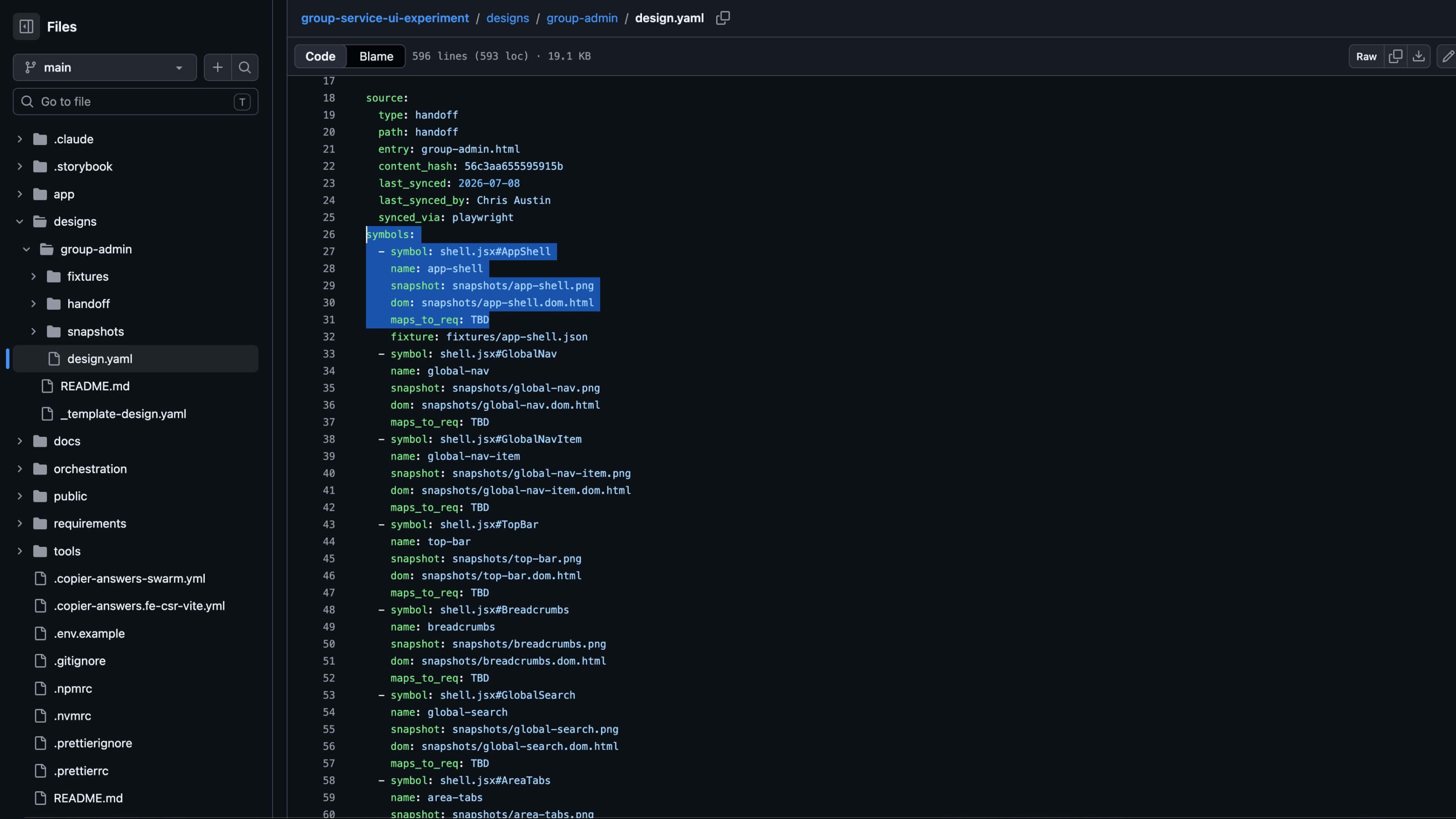Click the search files magnifier button
The image size is (1456, 819).
point(245,67)
